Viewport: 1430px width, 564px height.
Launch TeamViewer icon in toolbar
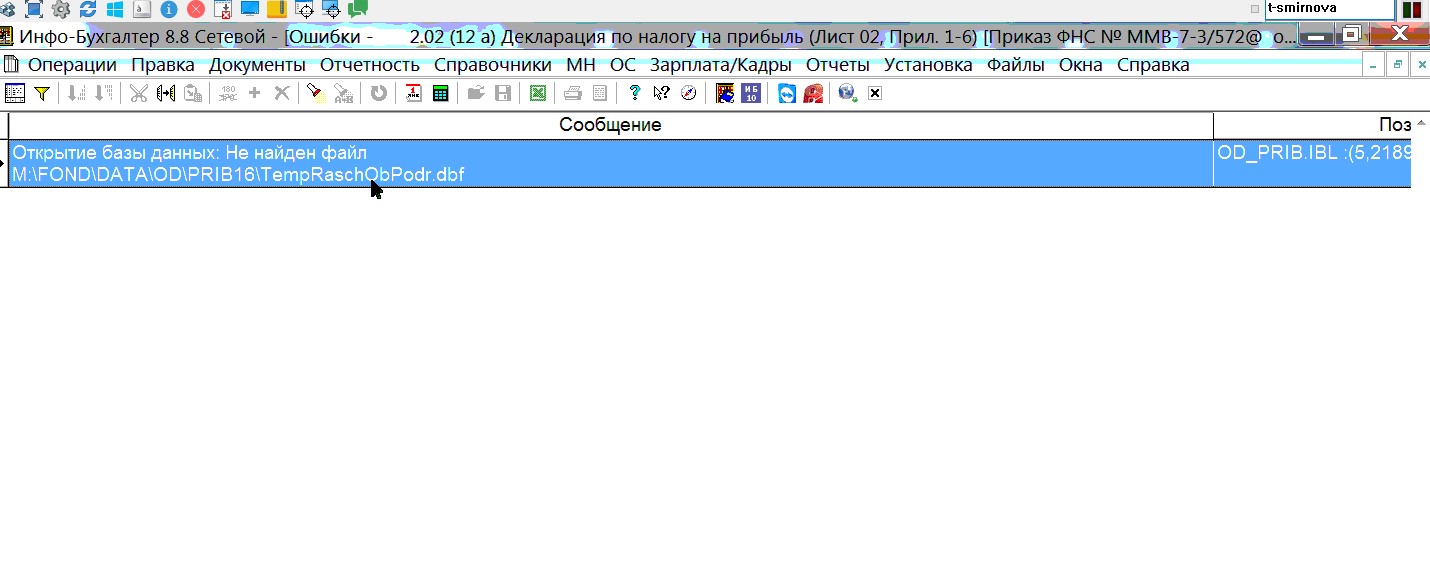click(787, 94)
